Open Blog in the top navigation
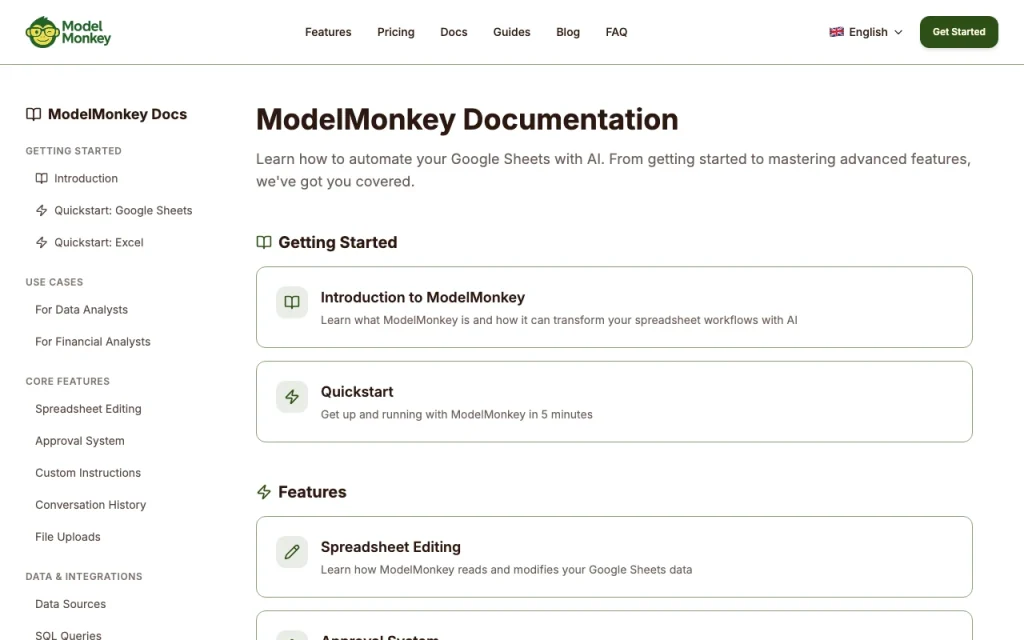Screen dimensions: 1024x640 [568, 32]
